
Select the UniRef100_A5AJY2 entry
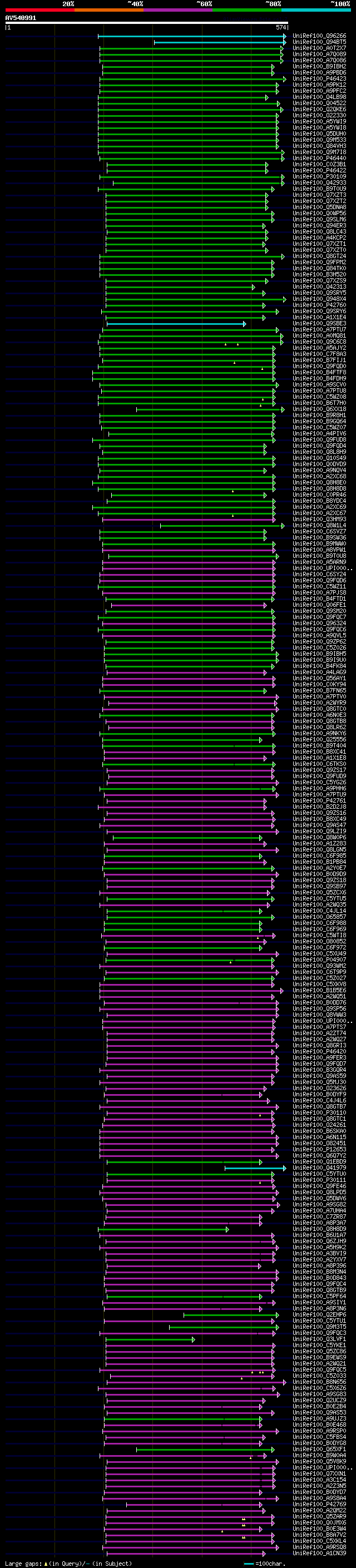point(319,349)
